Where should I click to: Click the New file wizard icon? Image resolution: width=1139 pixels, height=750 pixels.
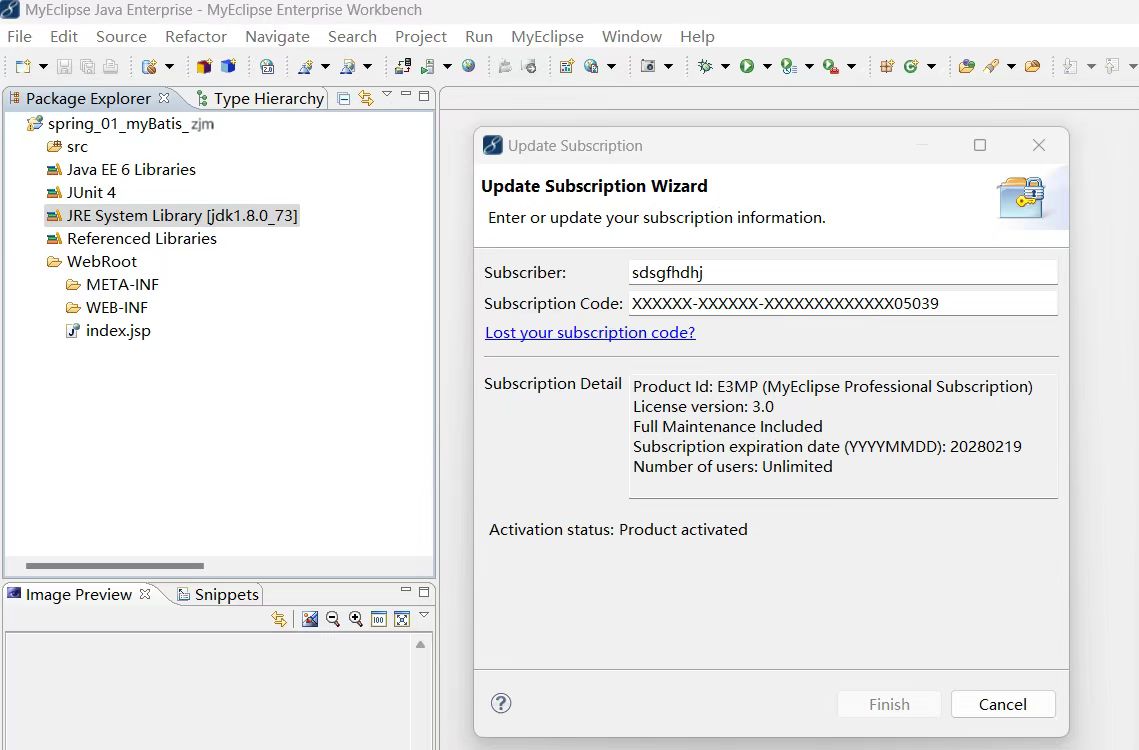23,67
